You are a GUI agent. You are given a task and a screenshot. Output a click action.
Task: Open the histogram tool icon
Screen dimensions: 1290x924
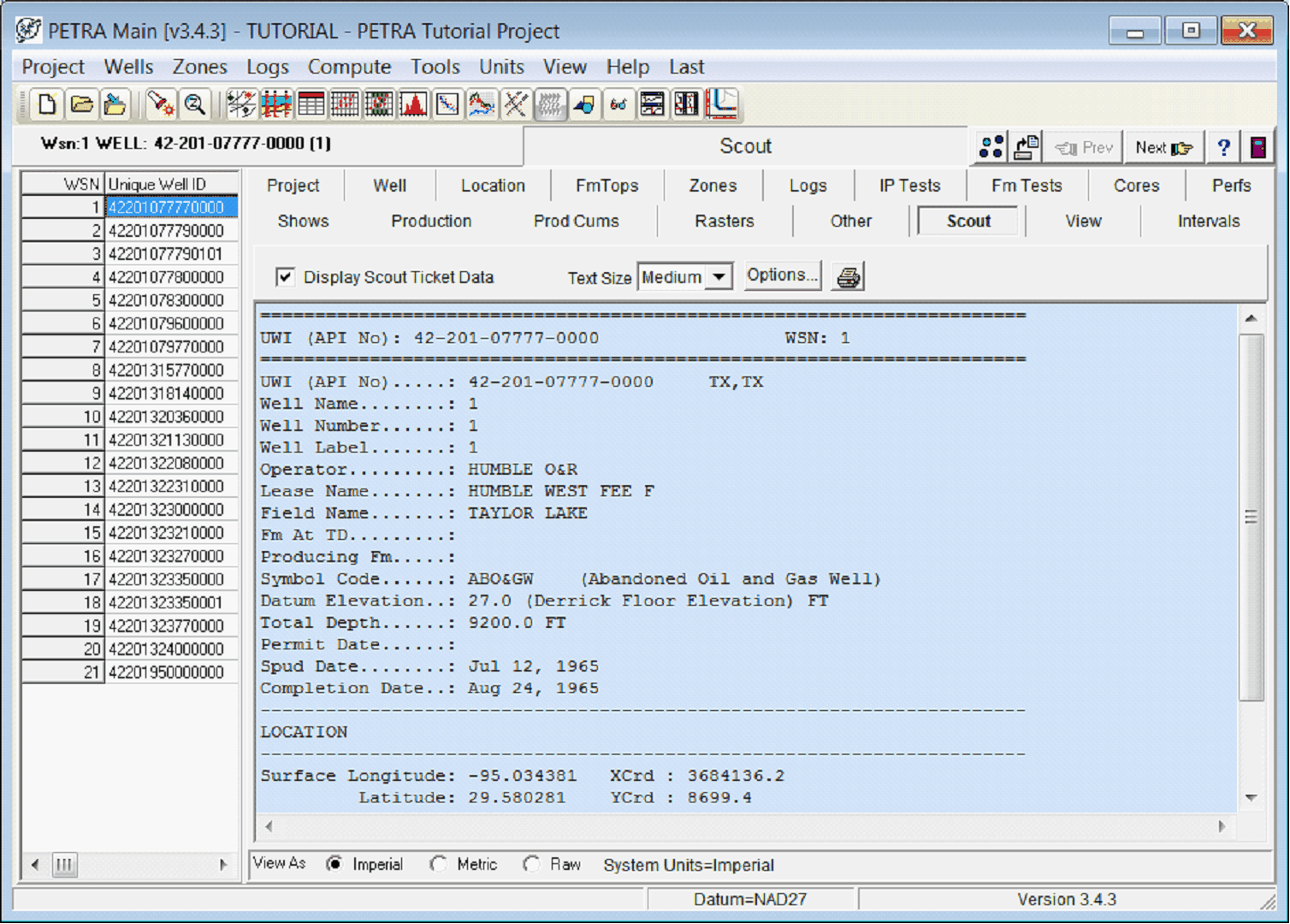tap(414, 105)
